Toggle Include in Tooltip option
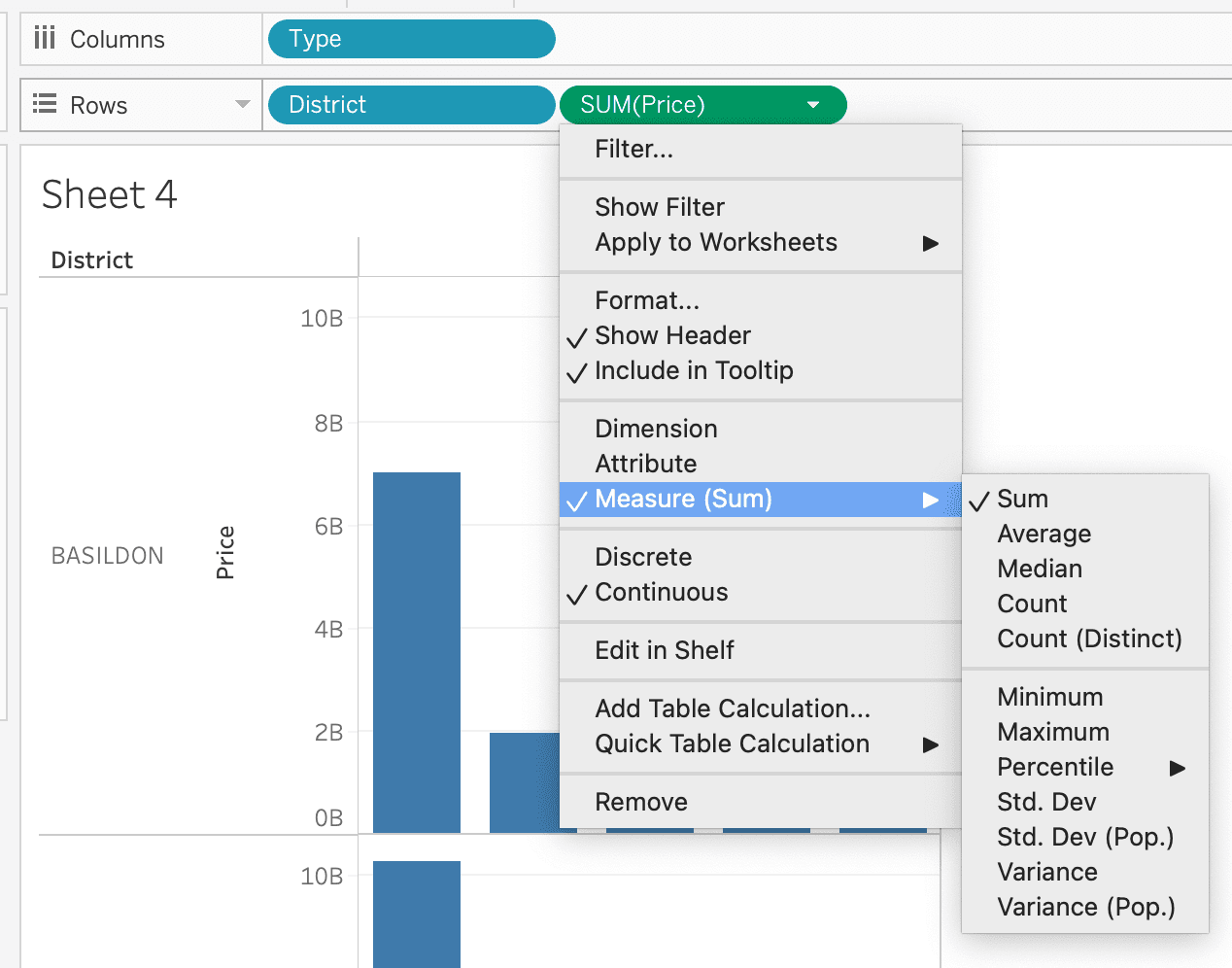 (694, 370)
